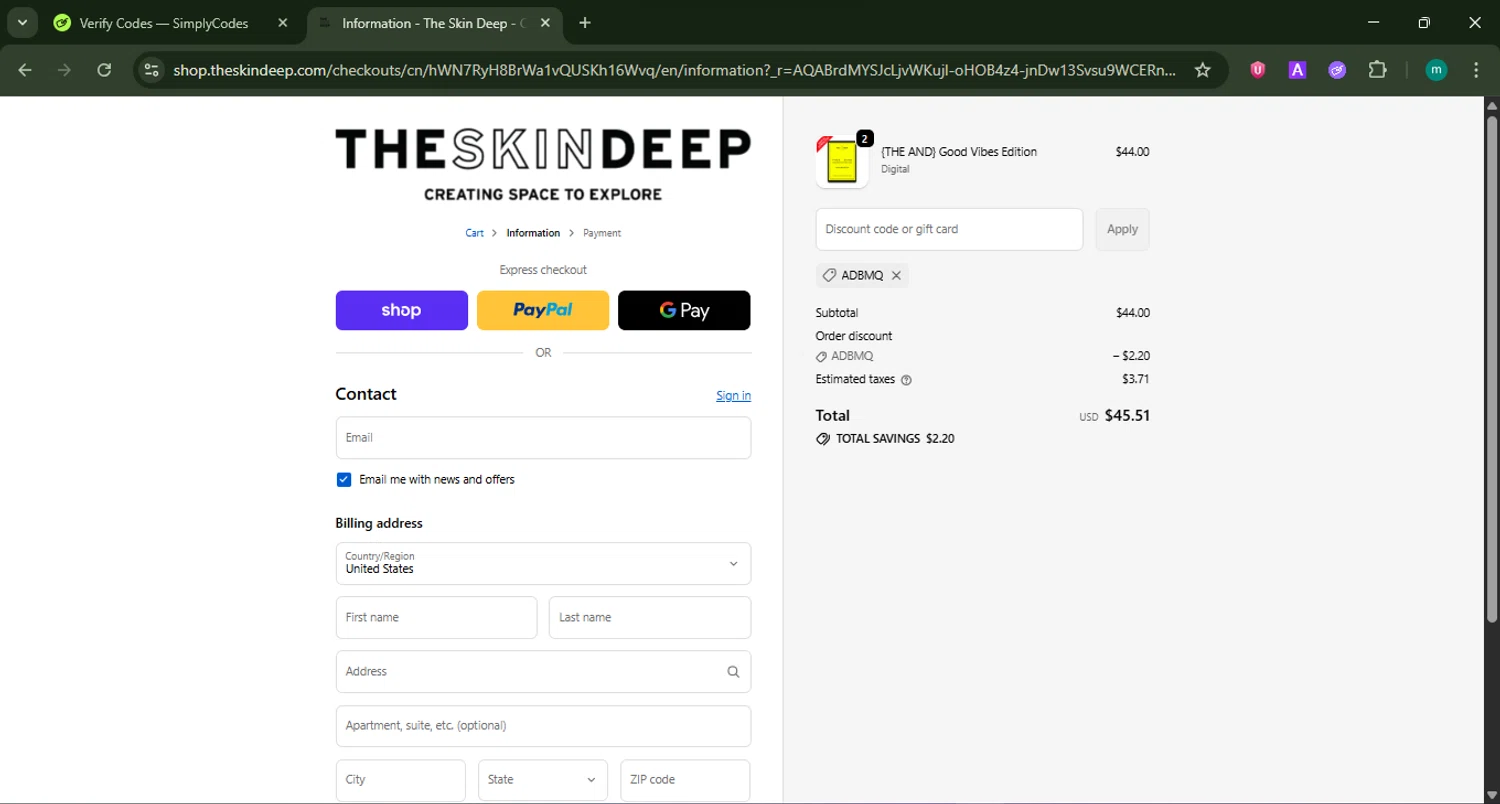Remove the ADBMQ discount code
The height and width of the screenshot is (804, 1500).
point(896,275)
